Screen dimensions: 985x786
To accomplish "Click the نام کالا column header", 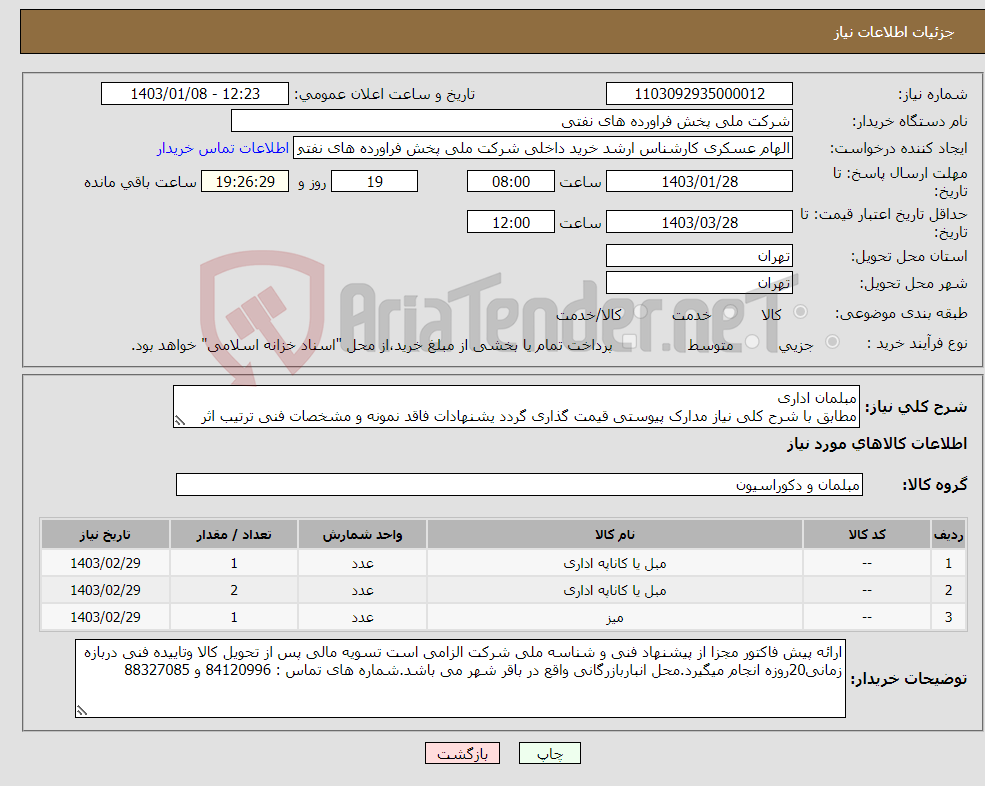I will 614,534.
